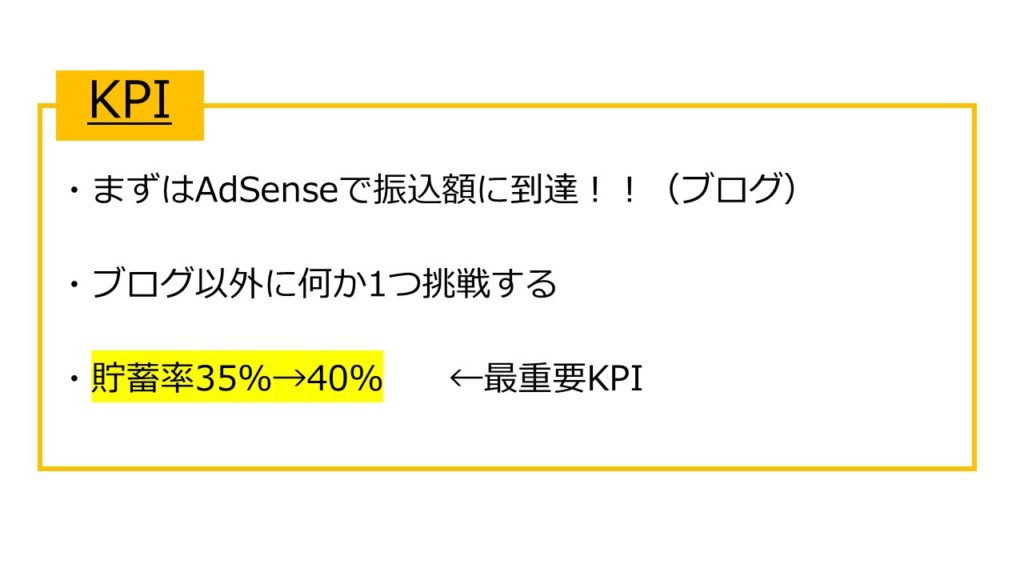Click the left arrow before 最重要KPI
Viewport: 1024px width, 576px height.
466,379
